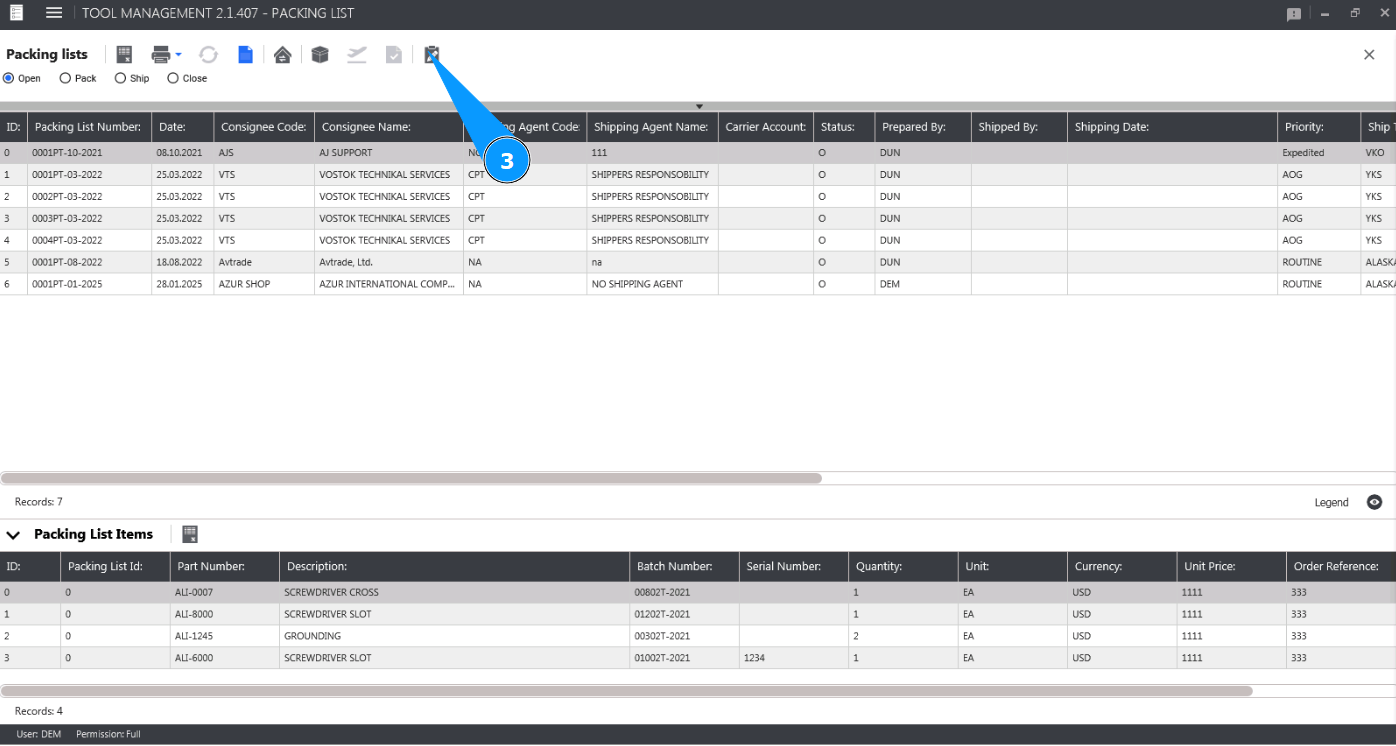This screenshot has height=746, width=1396.
Task: Sort by Consignee Name column header
Action: pos(389,127)
